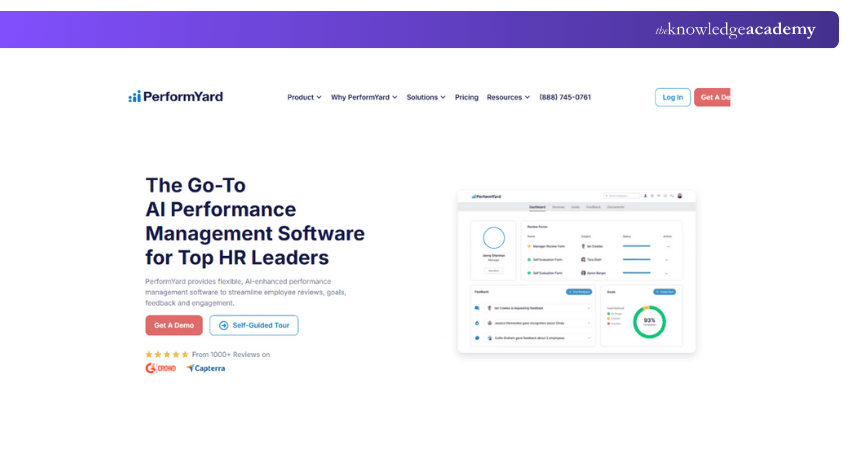Open the Feedback tab in the preview
The height and width of the screenshot is (450, 850).
pos(594,207)
